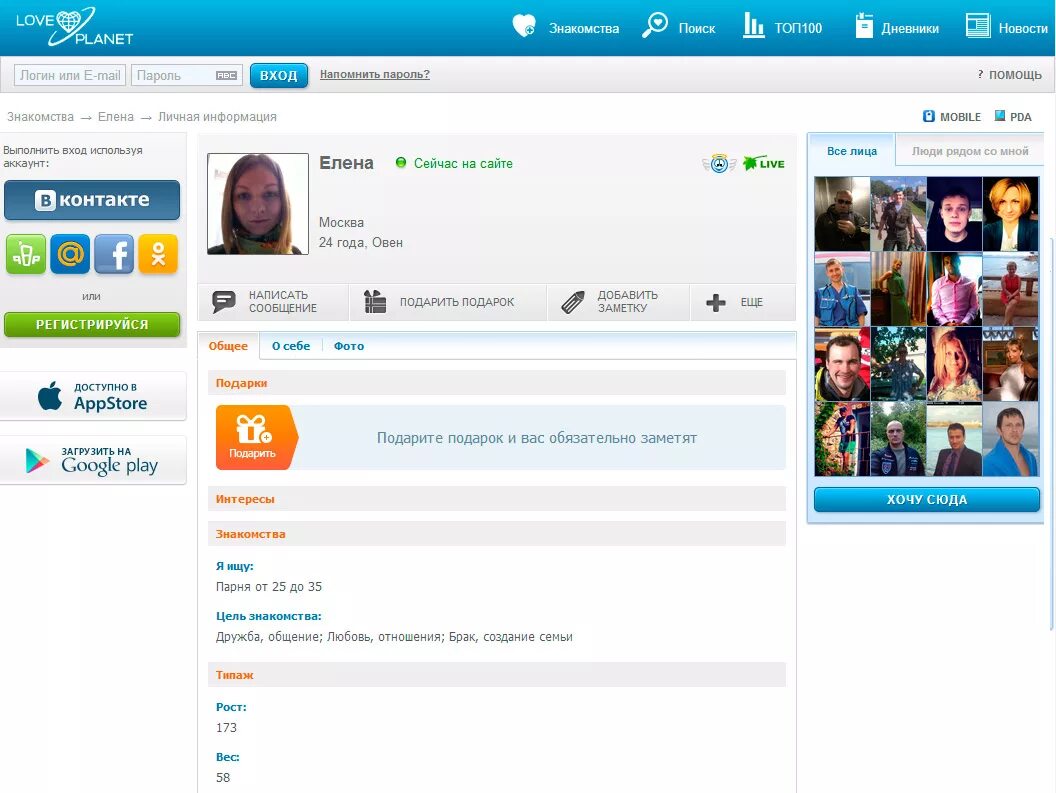
Task: Click НАПИСАТЬ СООБЩЕНИЕ button
Action: [273, 302]
